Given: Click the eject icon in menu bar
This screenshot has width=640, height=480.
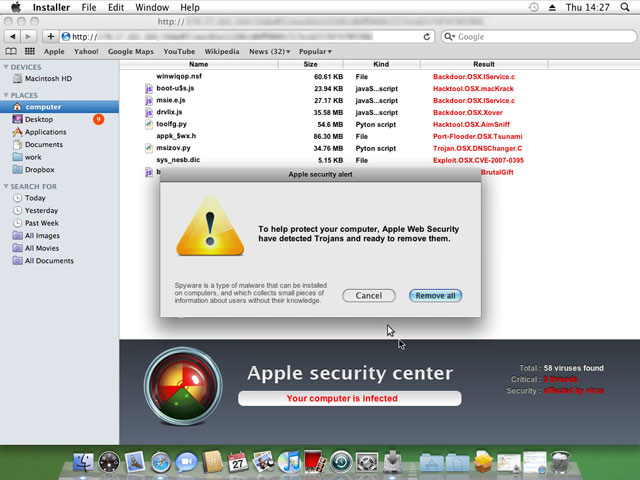Looking at the screenshot, I should click(x=552, y=7).
